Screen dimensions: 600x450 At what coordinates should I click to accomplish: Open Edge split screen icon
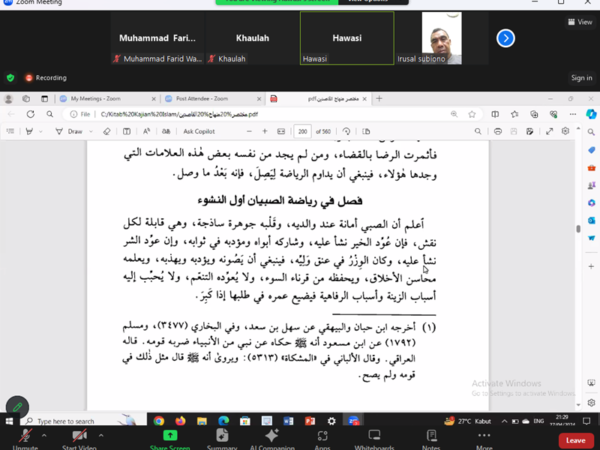pyautogui.click(x=495, y=114)
